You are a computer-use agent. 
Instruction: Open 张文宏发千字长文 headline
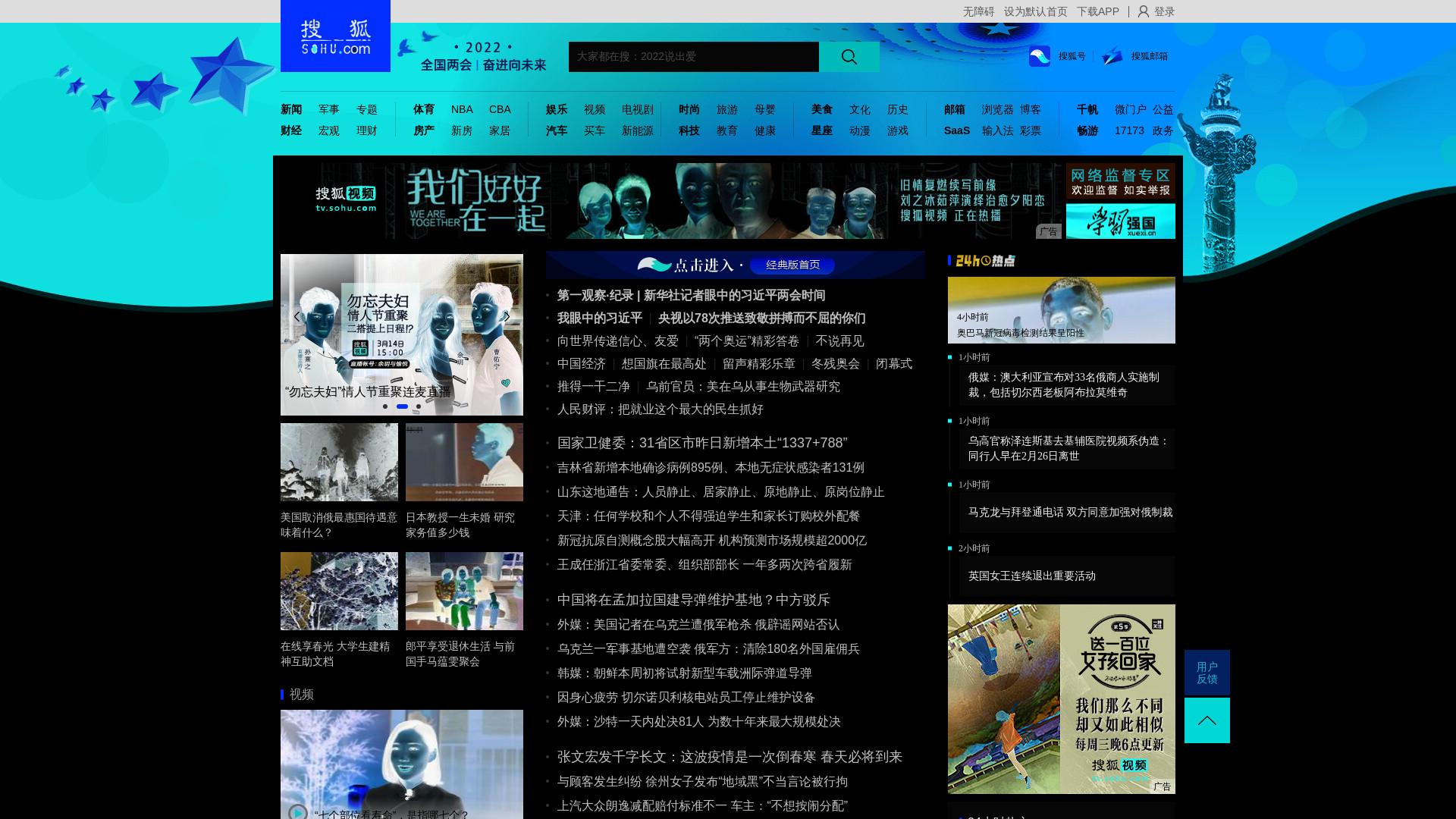tap(730, 757)
